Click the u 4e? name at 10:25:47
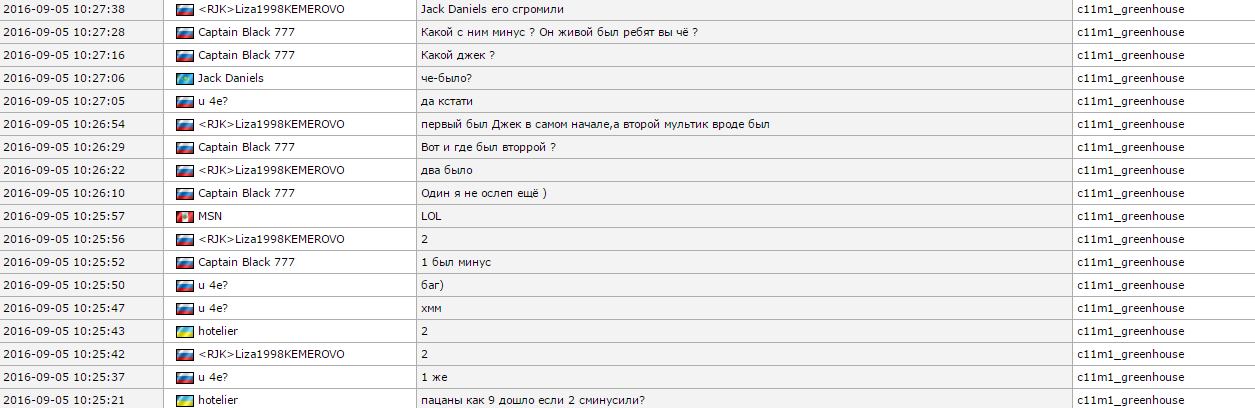 212,308
